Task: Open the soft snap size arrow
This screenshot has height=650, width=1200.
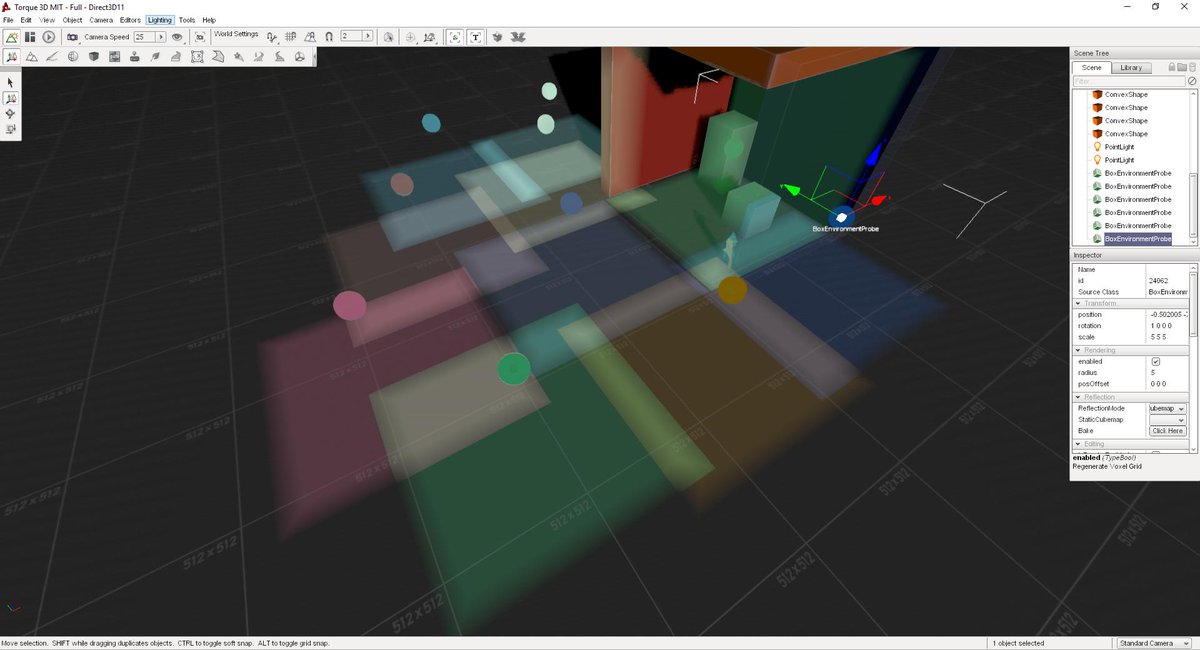Action: 369,37
